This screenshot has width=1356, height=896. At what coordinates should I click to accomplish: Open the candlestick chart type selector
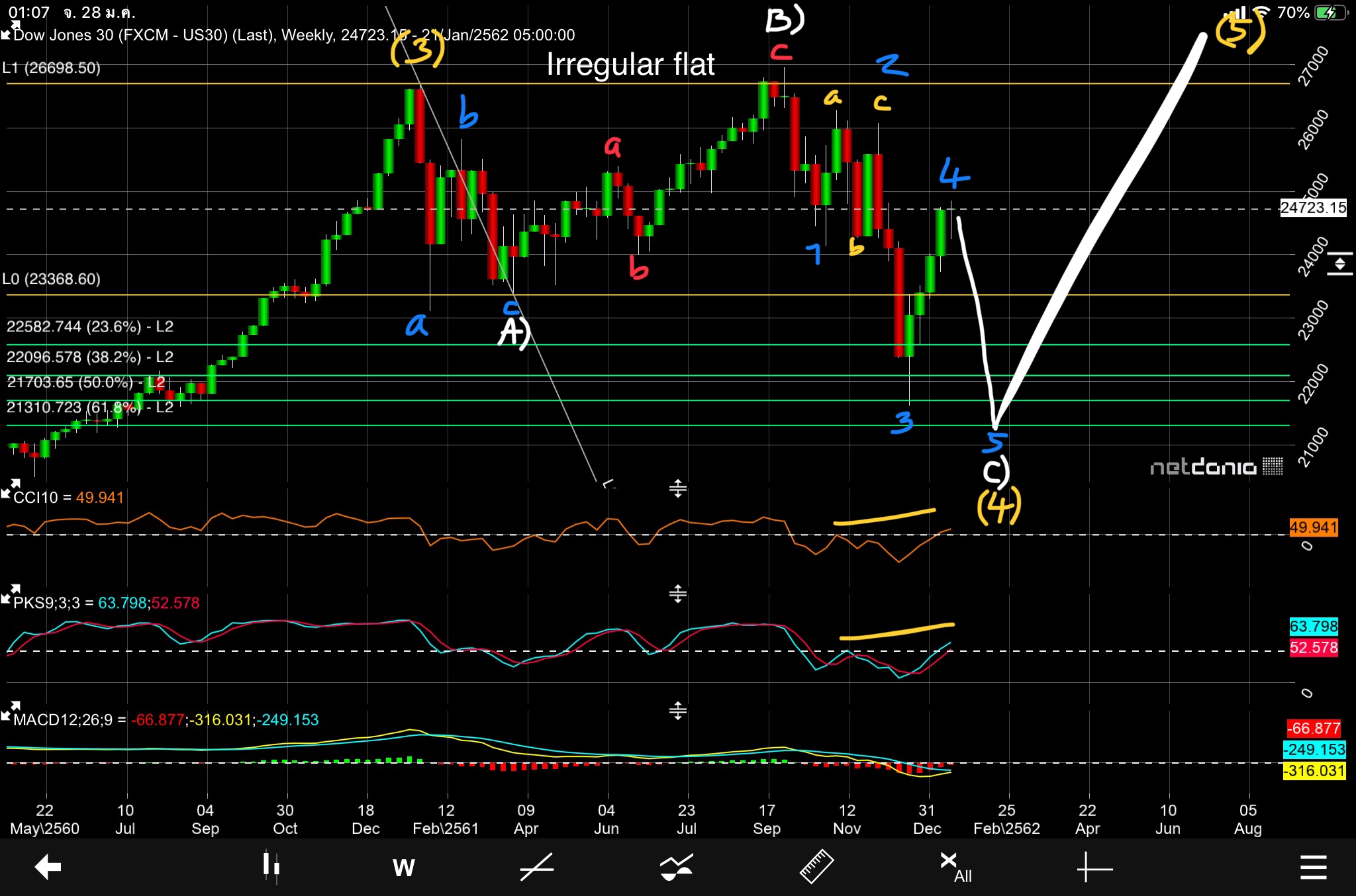tap(271, 866)
